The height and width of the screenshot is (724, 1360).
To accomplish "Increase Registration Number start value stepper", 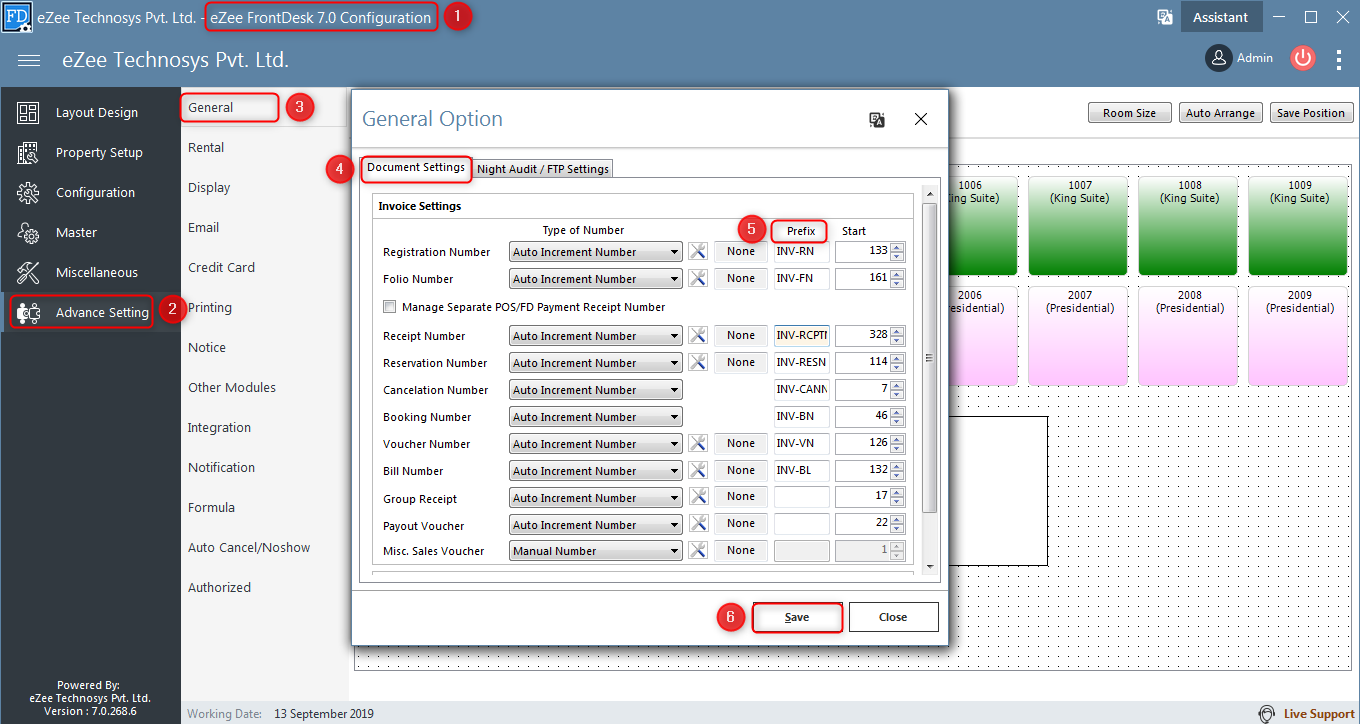I will [897, 247].
